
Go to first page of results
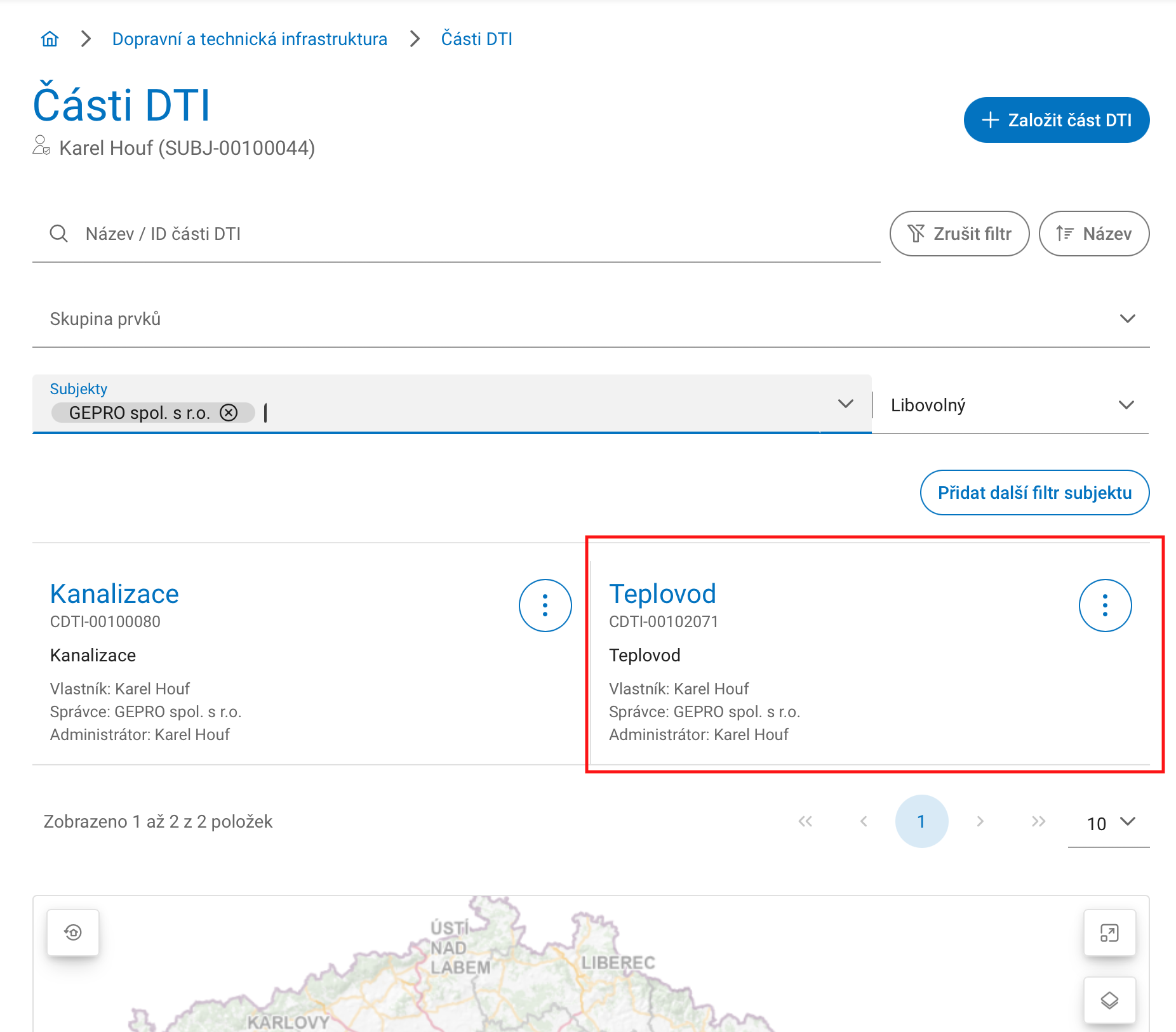(x=805, y=821)
